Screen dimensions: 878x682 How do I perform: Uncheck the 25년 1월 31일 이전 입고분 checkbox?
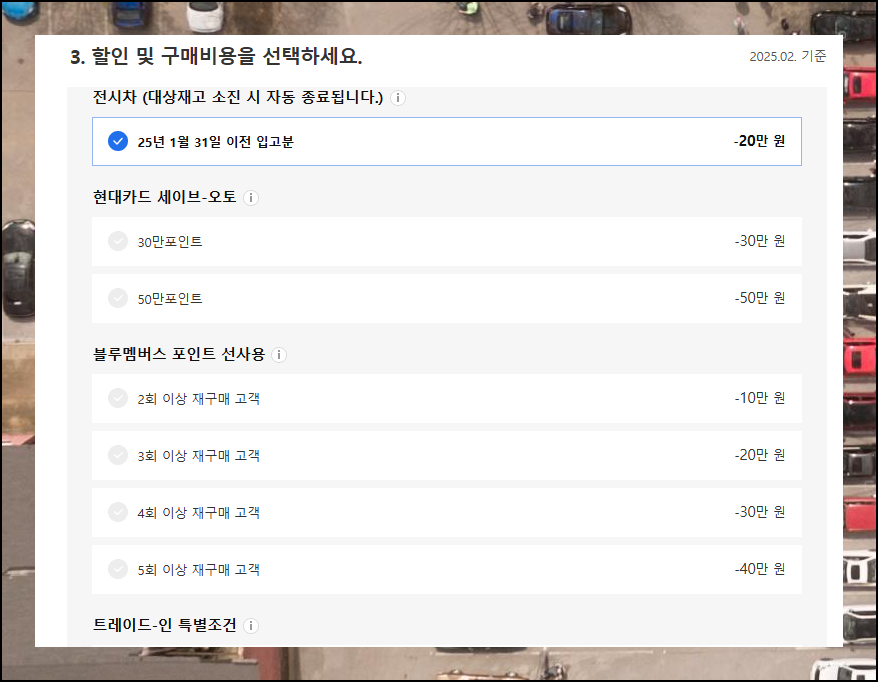(118, 141)
